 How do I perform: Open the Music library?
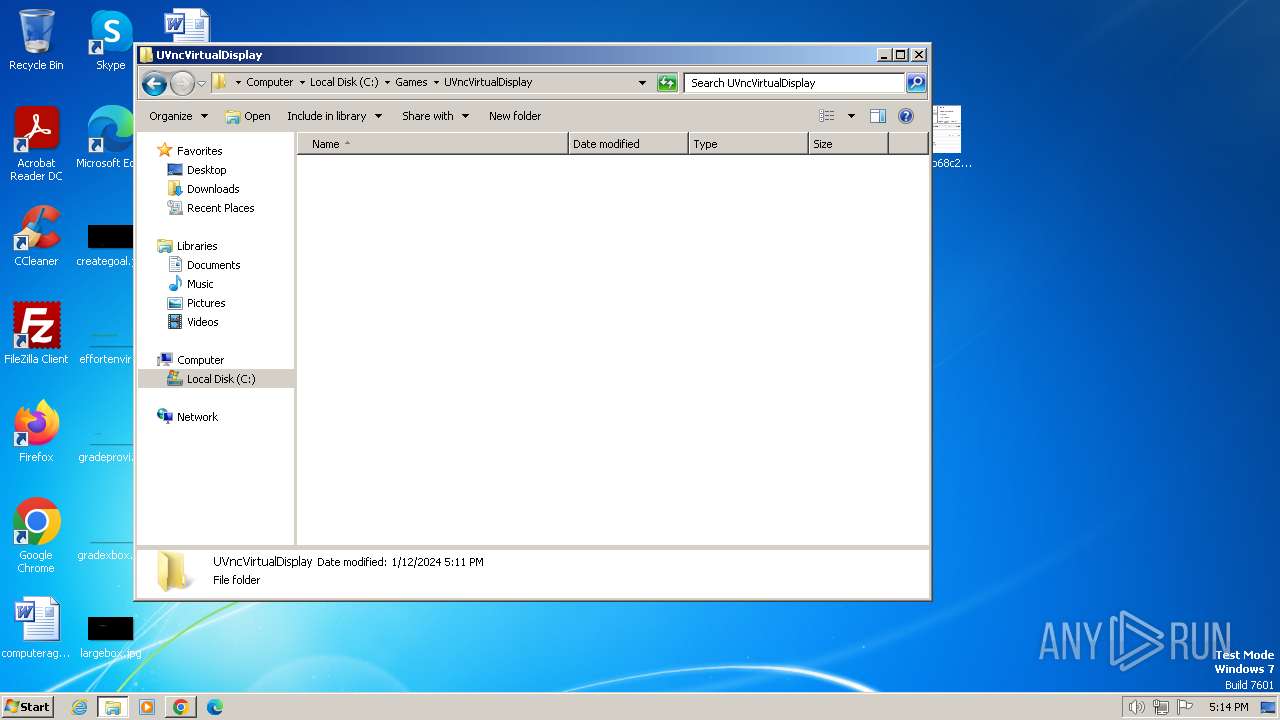[200, 284]
